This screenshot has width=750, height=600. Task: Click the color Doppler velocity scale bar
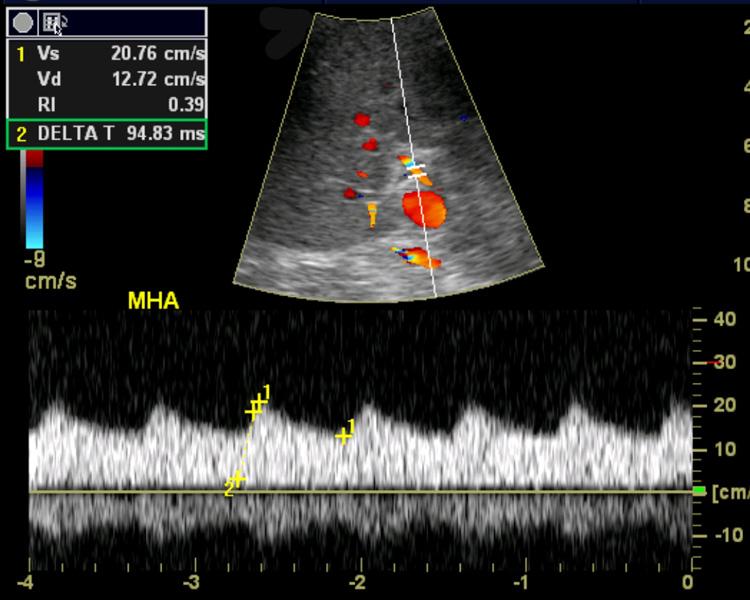coord(34,200)
